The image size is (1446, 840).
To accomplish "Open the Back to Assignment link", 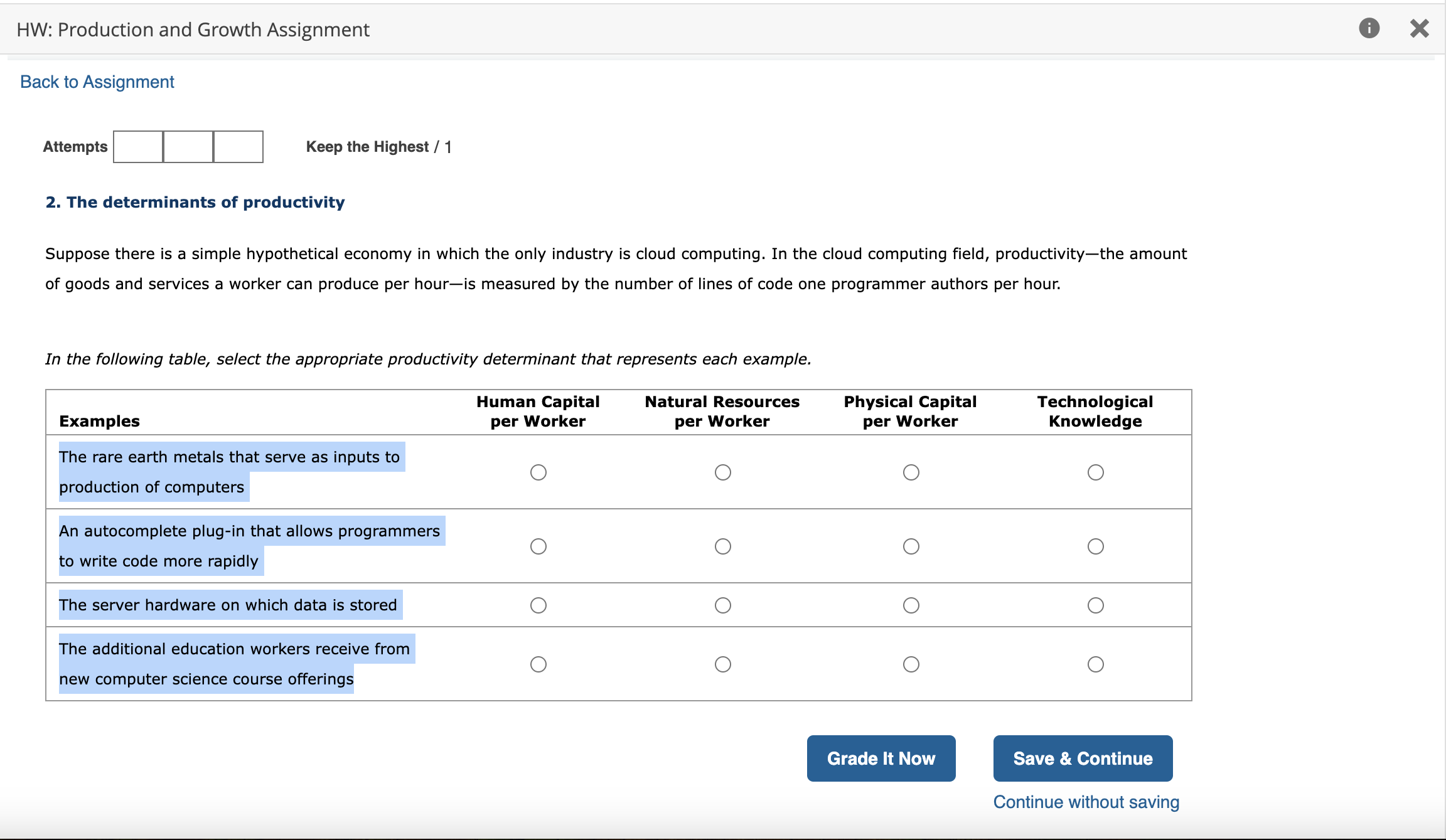I will point(97,82).
